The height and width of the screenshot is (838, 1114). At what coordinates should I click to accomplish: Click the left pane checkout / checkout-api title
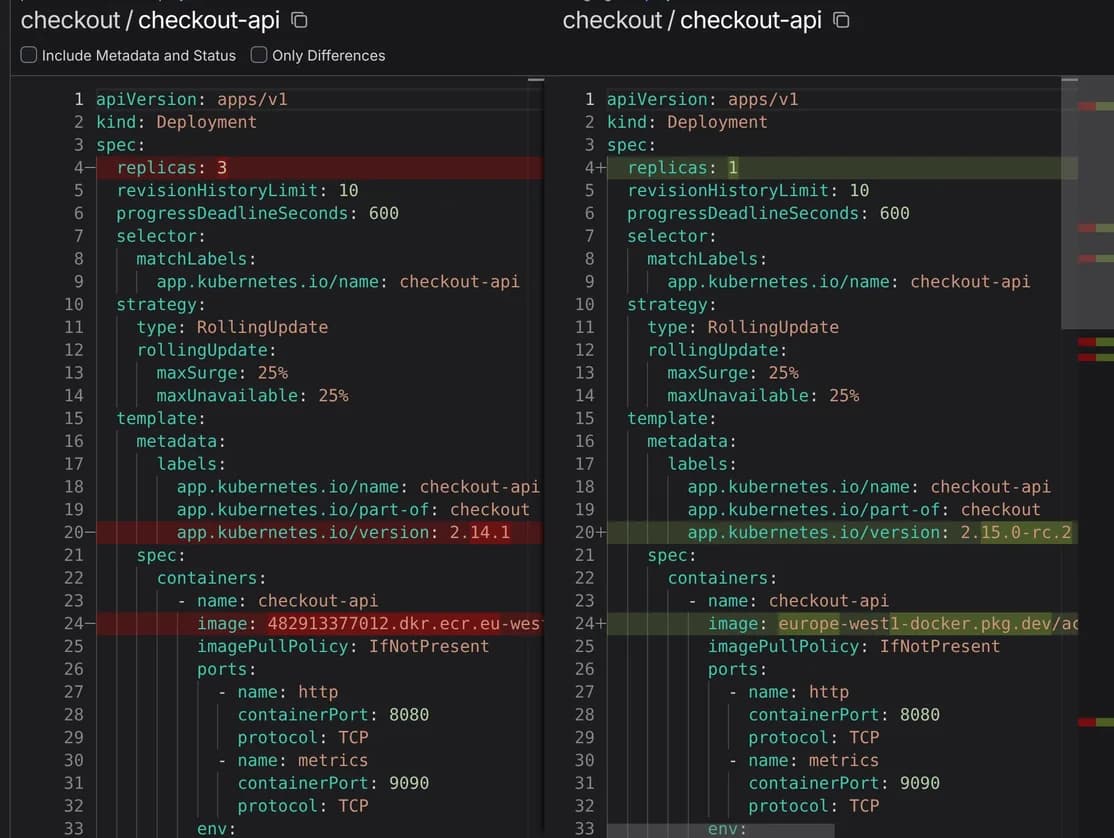pyautogui.click(x=150, y=21)
